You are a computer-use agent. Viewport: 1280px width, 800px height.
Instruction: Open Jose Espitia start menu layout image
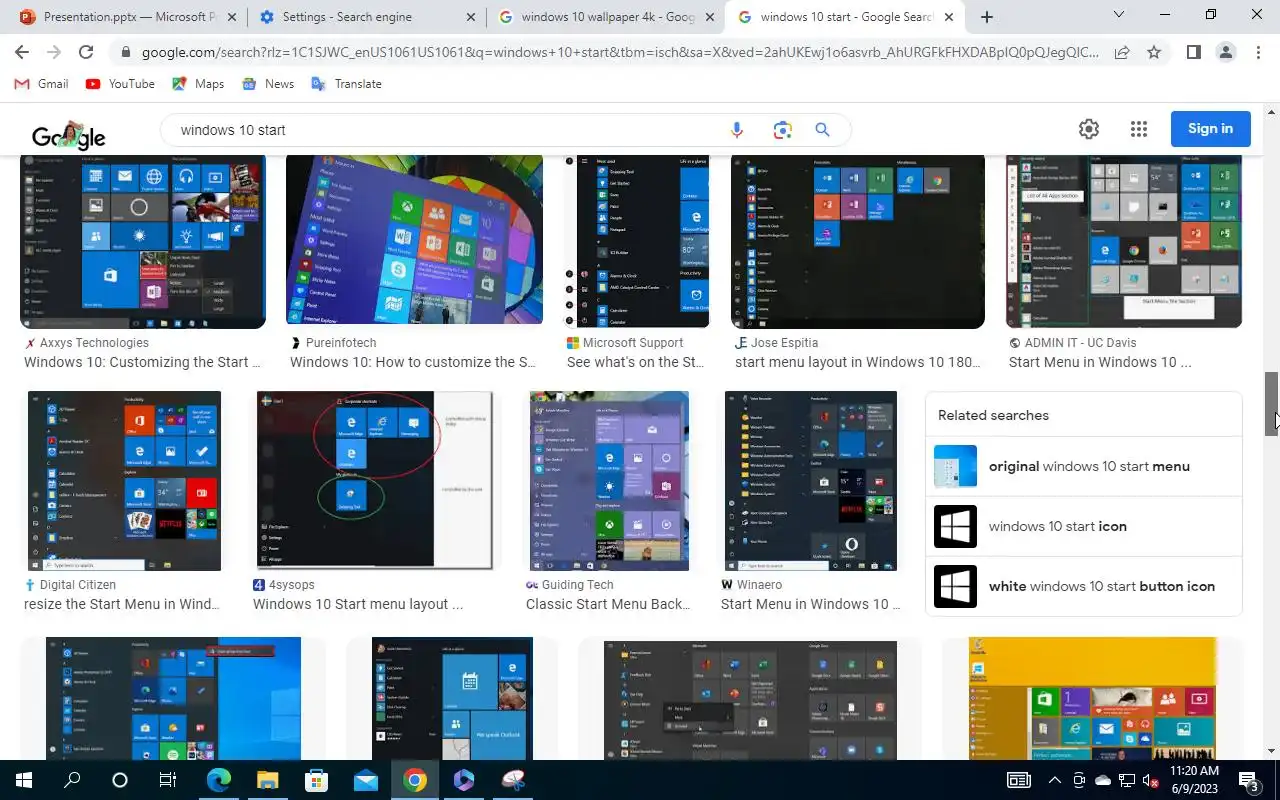click(x=858, y=242)
